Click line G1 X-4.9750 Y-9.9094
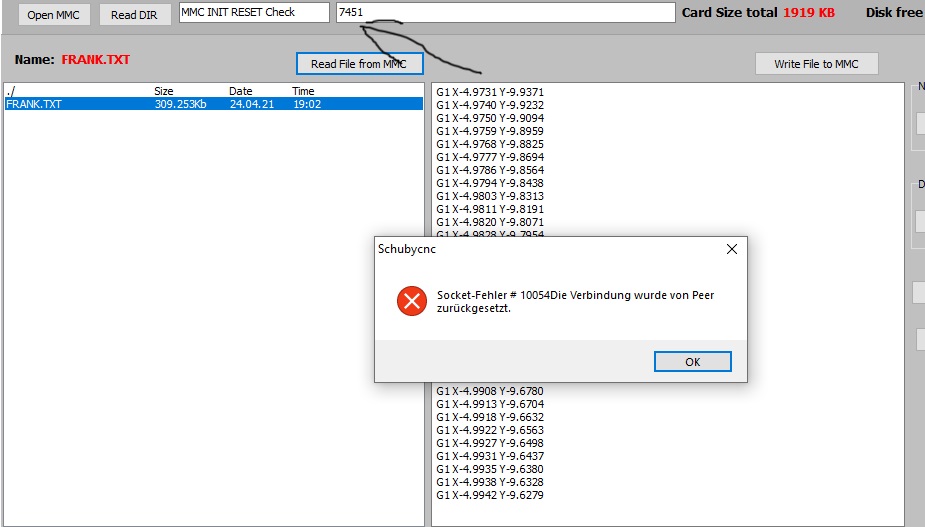The width and height of the screenshot is (925, 527). click(490, 118)
